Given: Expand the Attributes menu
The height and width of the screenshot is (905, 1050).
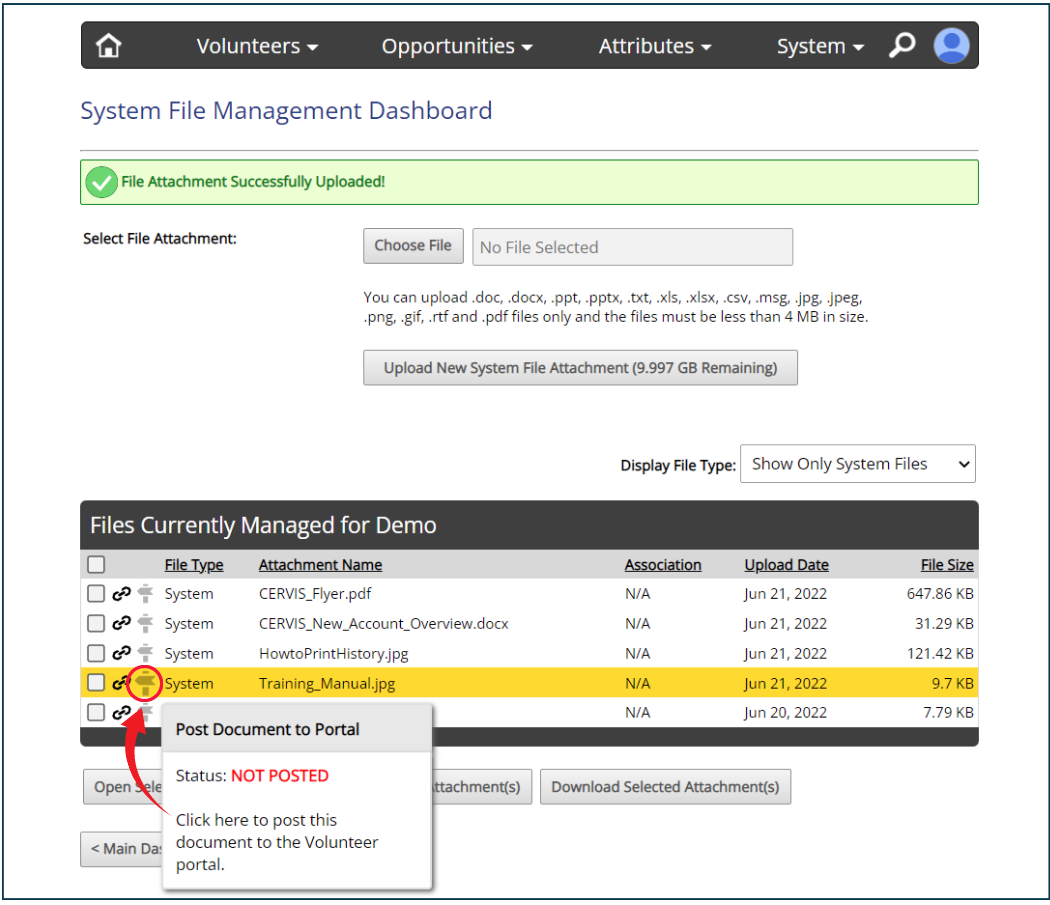Looking at the screenshot, I should click(x=655, y=46).
